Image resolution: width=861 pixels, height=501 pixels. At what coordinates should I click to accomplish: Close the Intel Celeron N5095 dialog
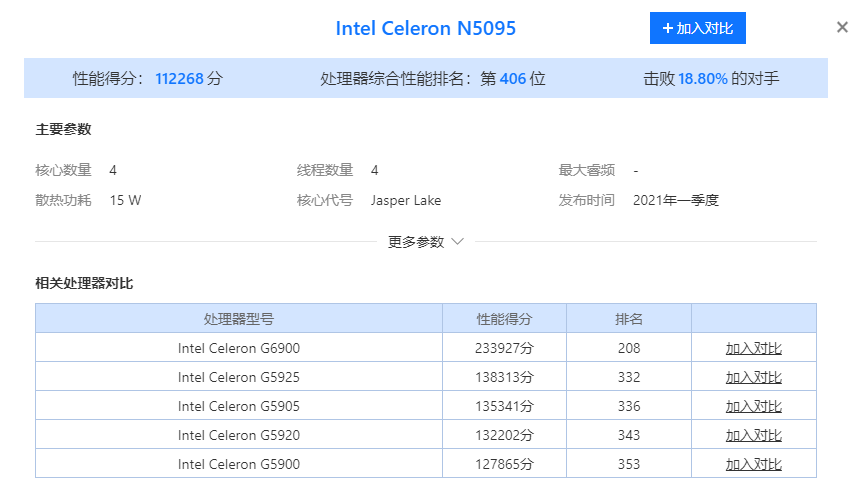842,27
